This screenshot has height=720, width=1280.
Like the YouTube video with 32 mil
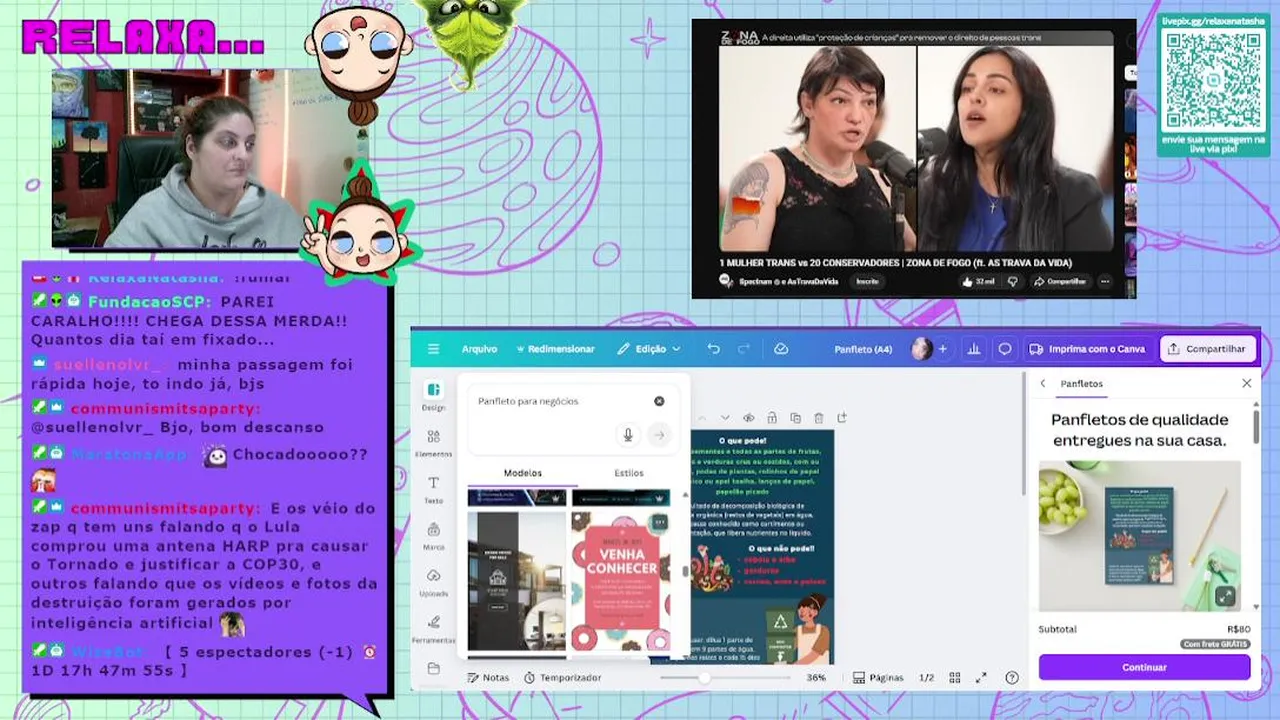pyautogui.click(x=980, y=282)
